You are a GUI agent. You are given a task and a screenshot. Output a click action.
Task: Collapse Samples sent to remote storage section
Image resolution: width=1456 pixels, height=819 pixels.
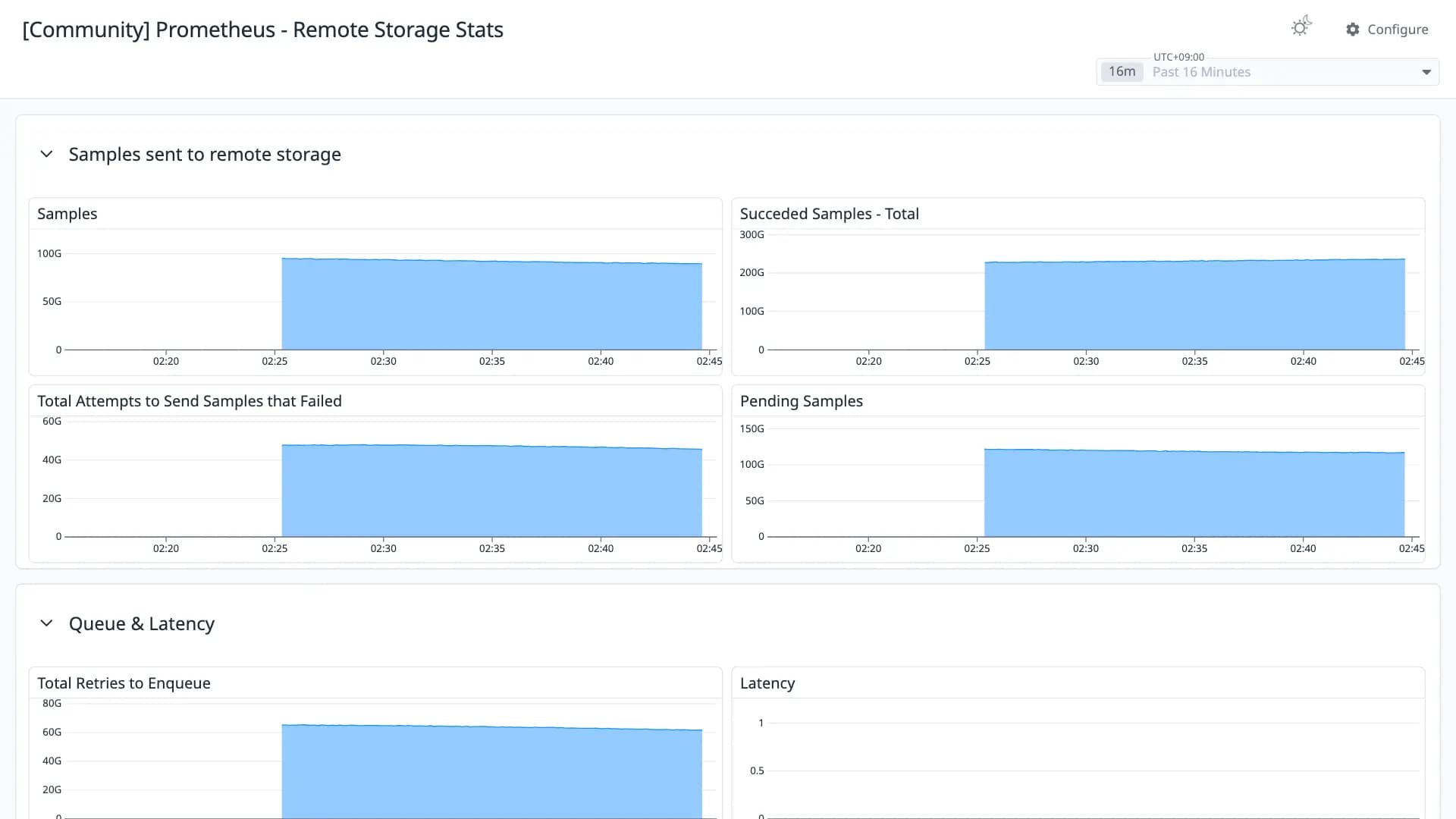46,154
